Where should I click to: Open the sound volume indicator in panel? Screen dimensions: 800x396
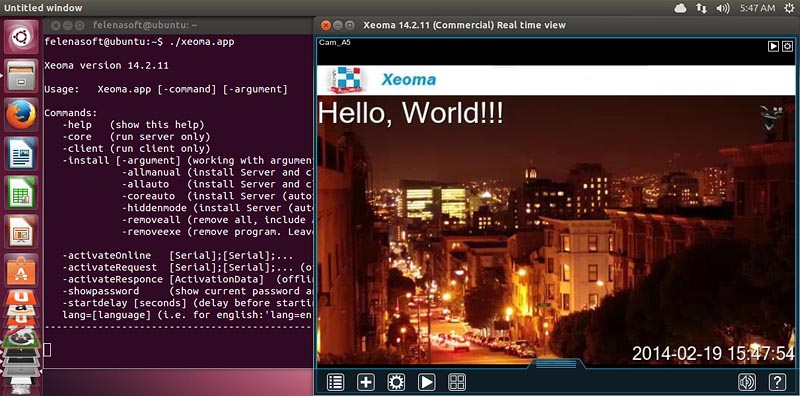(x=722, y=8)
